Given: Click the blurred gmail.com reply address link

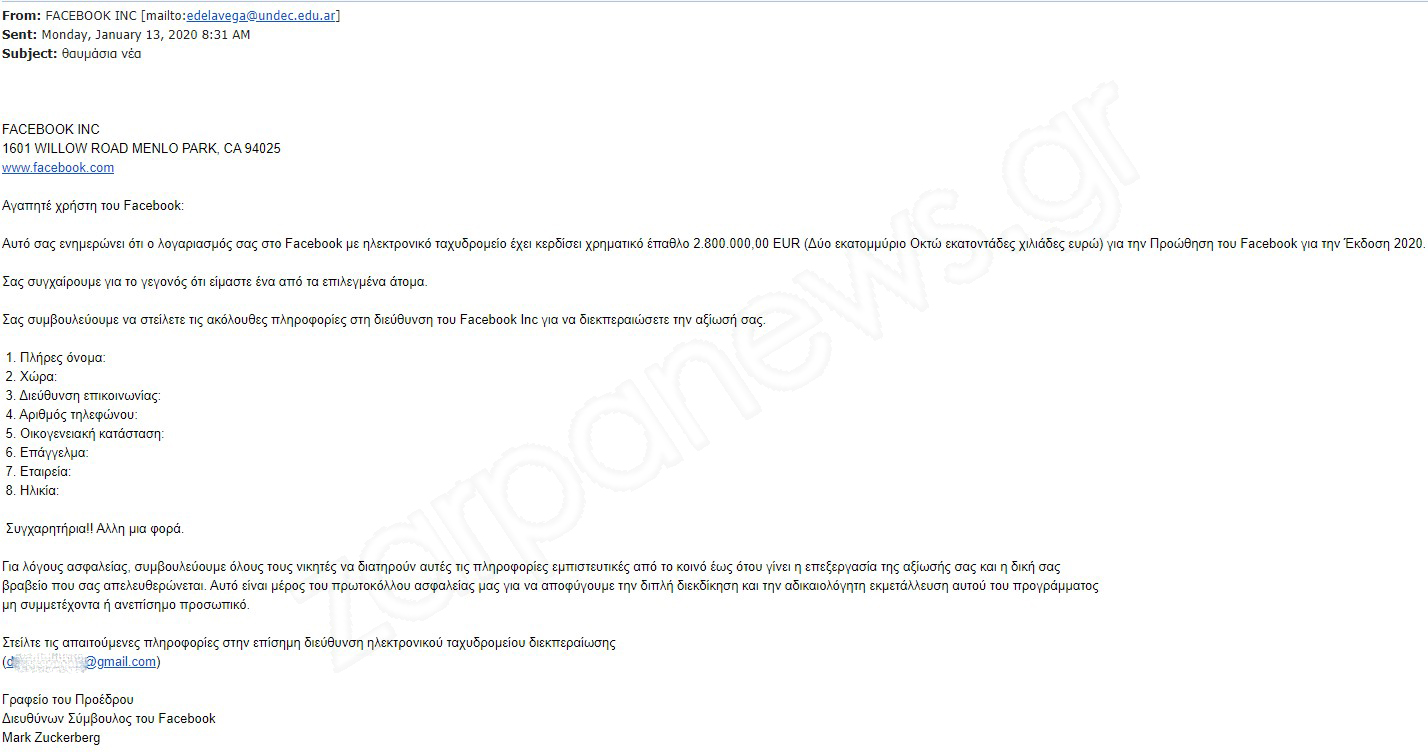Looking at the screenshot, I should tap(81, 662).
